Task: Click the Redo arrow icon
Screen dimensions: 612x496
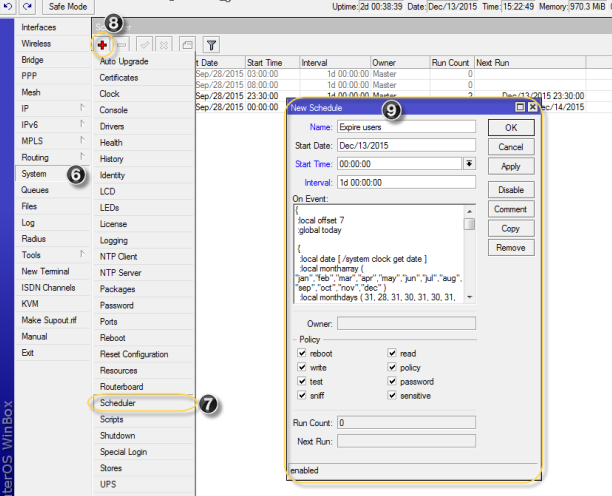Action: [x=28, y=7]
